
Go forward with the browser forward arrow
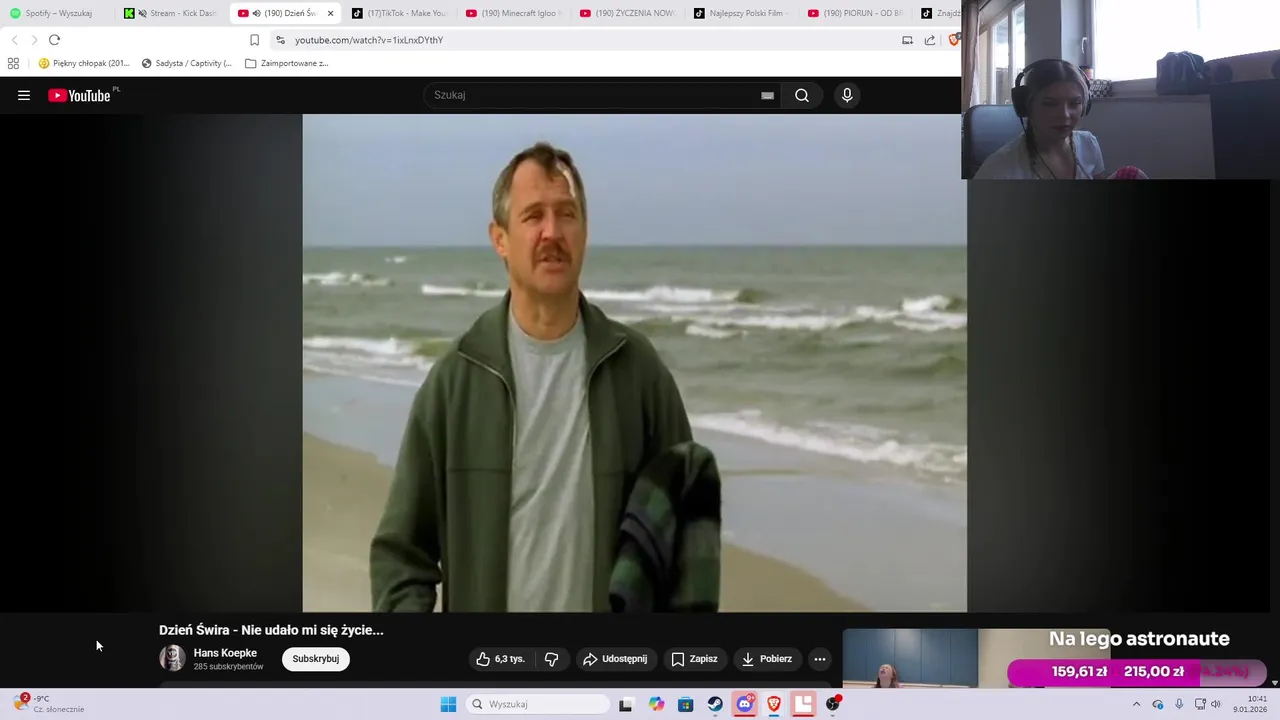(x=34, y=40)
